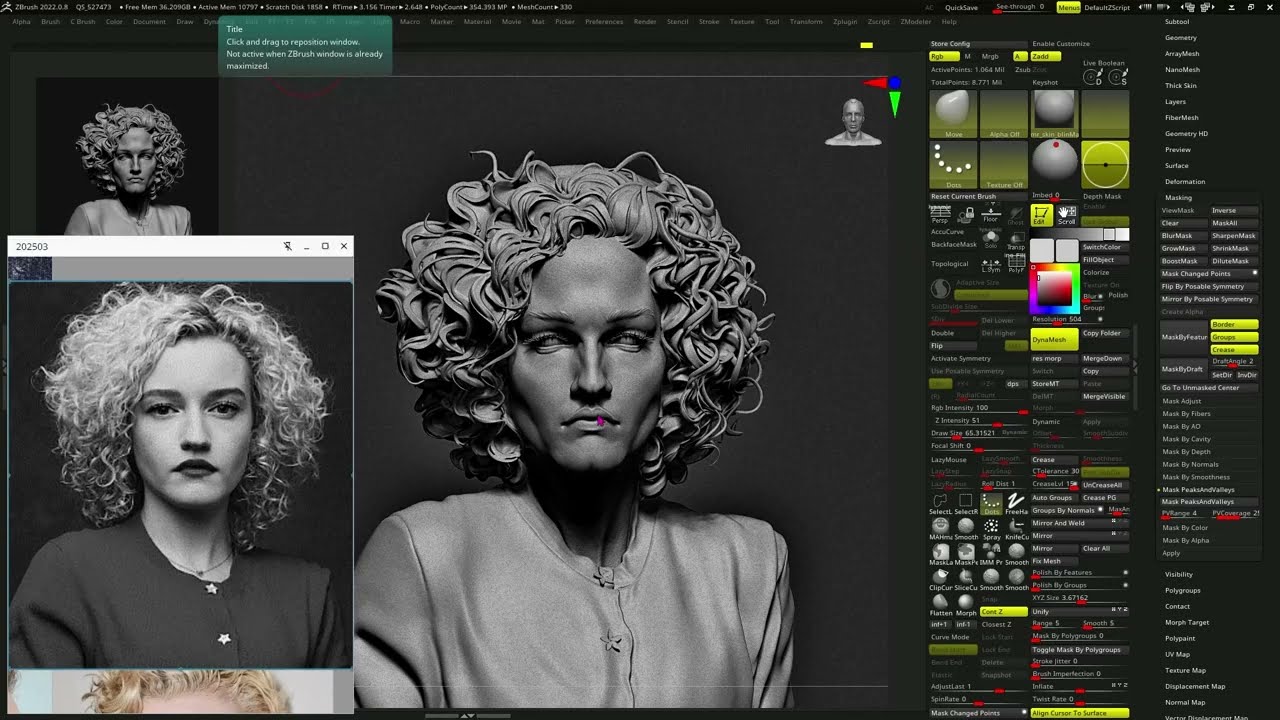Open the Preferences menu
The height and width of the screenshot is (720, 1280).
[604, 21]
